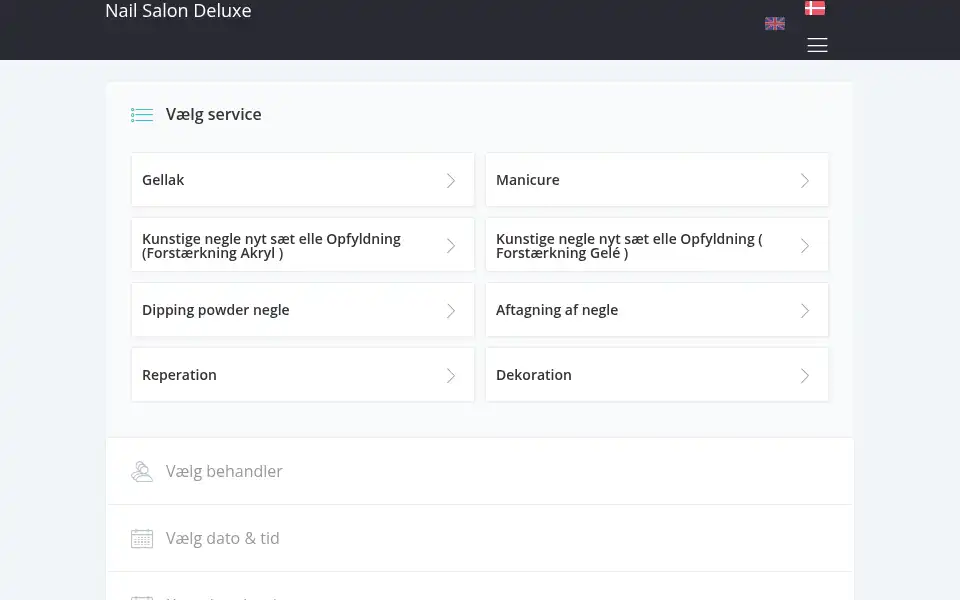Choose Kunstige negle Forstærkning Akryl service
The image size is (960, 600).
point(303,245)
